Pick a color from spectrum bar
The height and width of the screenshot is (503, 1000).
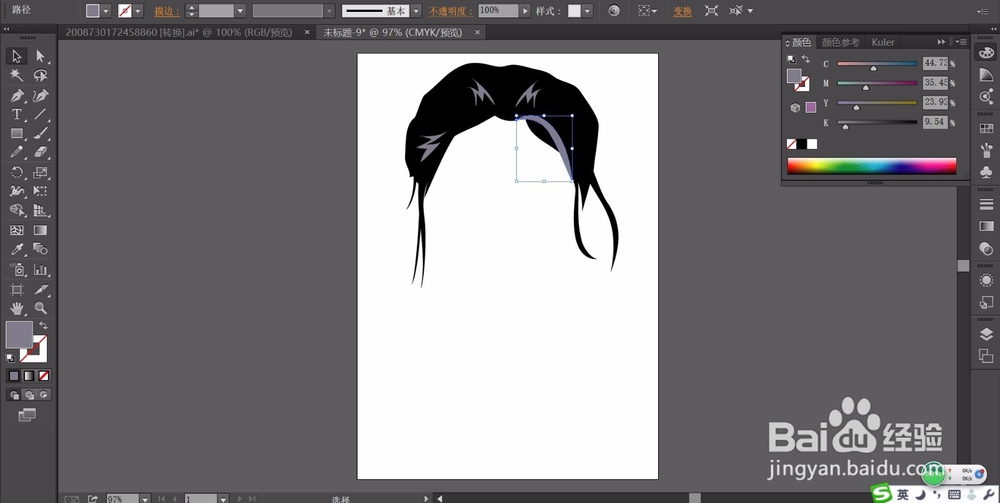[872, 166]
